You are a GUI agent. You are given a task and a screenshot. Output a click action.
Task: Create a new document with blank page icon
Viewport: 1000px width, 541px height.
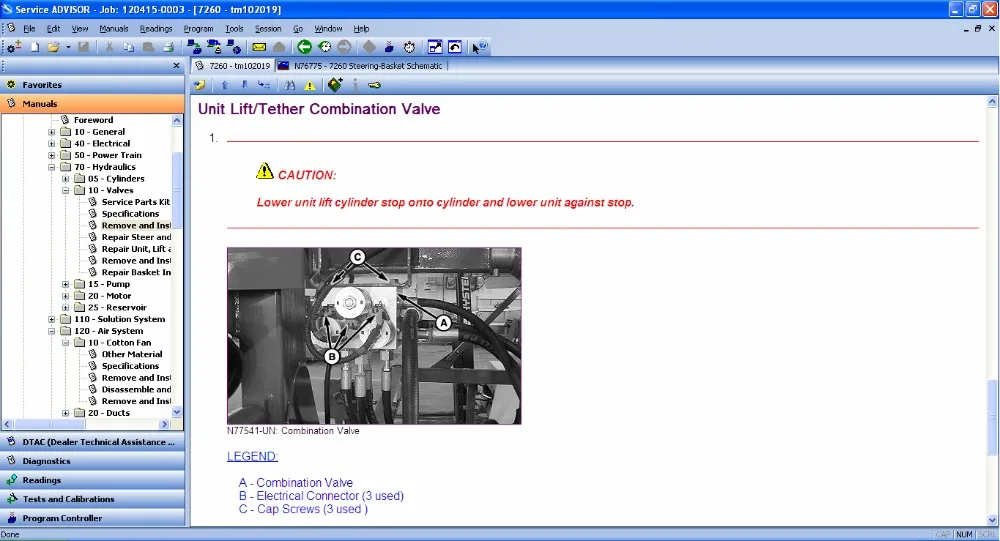click(x=35, y=47)
